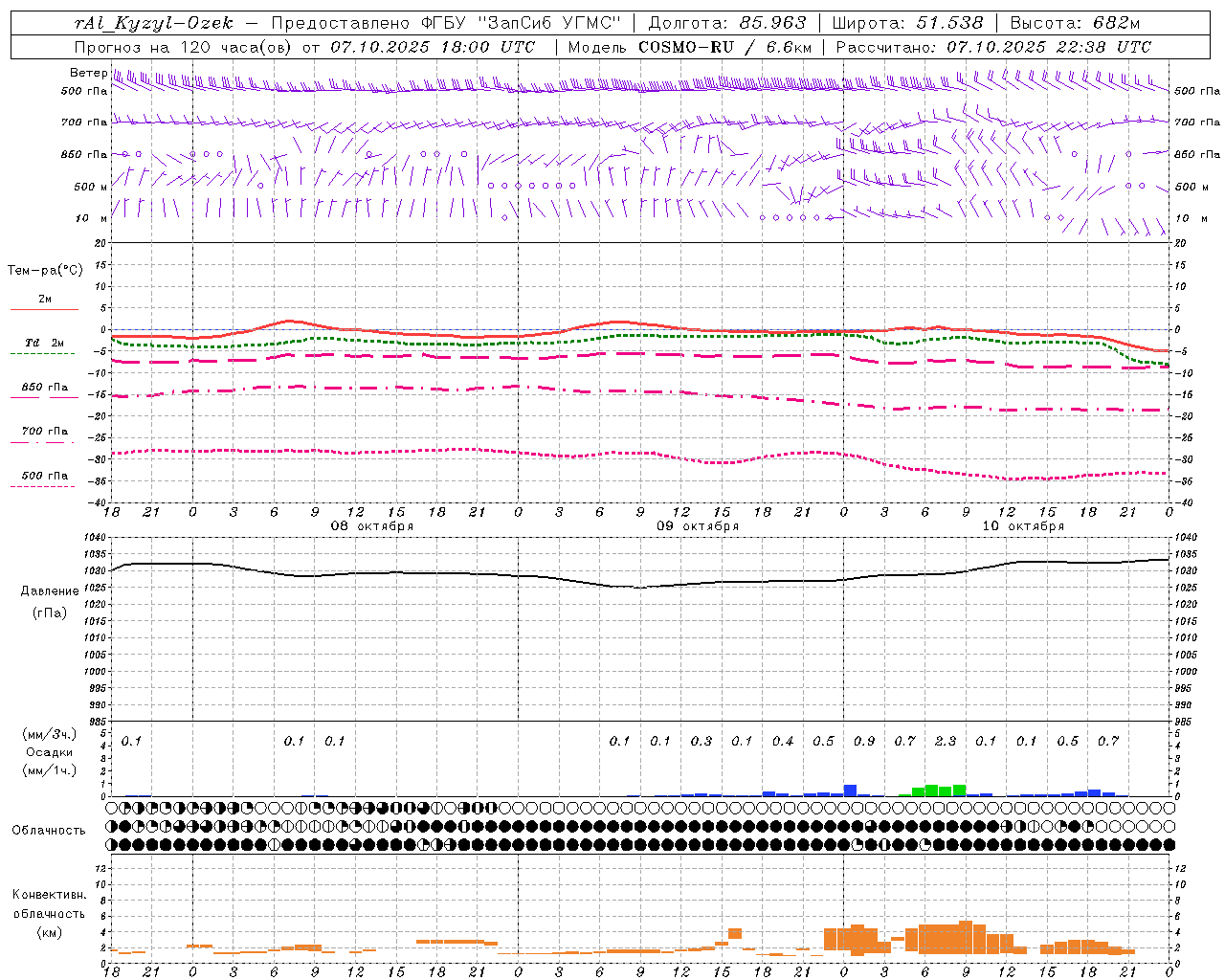Click the red 2м temperature legend line
Screen dimensions: 1225x980
coord(44,309)
